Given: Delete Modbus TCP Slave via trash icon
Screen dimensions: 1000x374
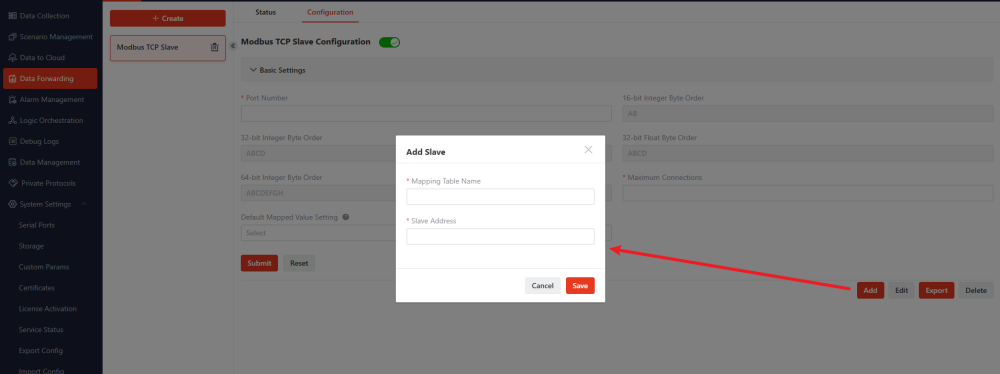Looking at the screenshot, I should point(215,47).
